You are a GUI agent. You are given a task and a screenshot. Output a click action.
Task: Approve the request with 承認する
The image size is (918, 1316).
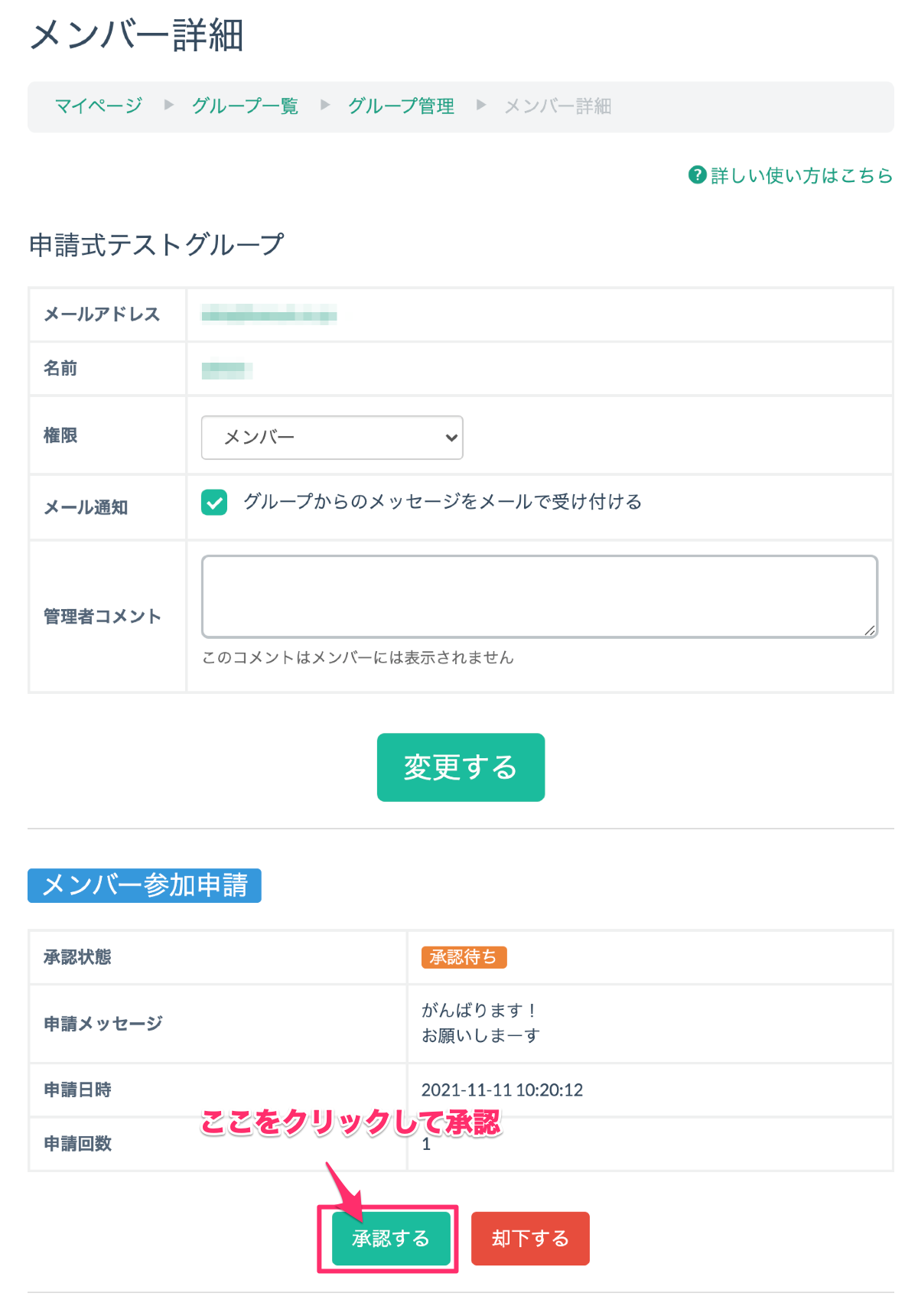pyautogui.click(x=391, y=1238)
